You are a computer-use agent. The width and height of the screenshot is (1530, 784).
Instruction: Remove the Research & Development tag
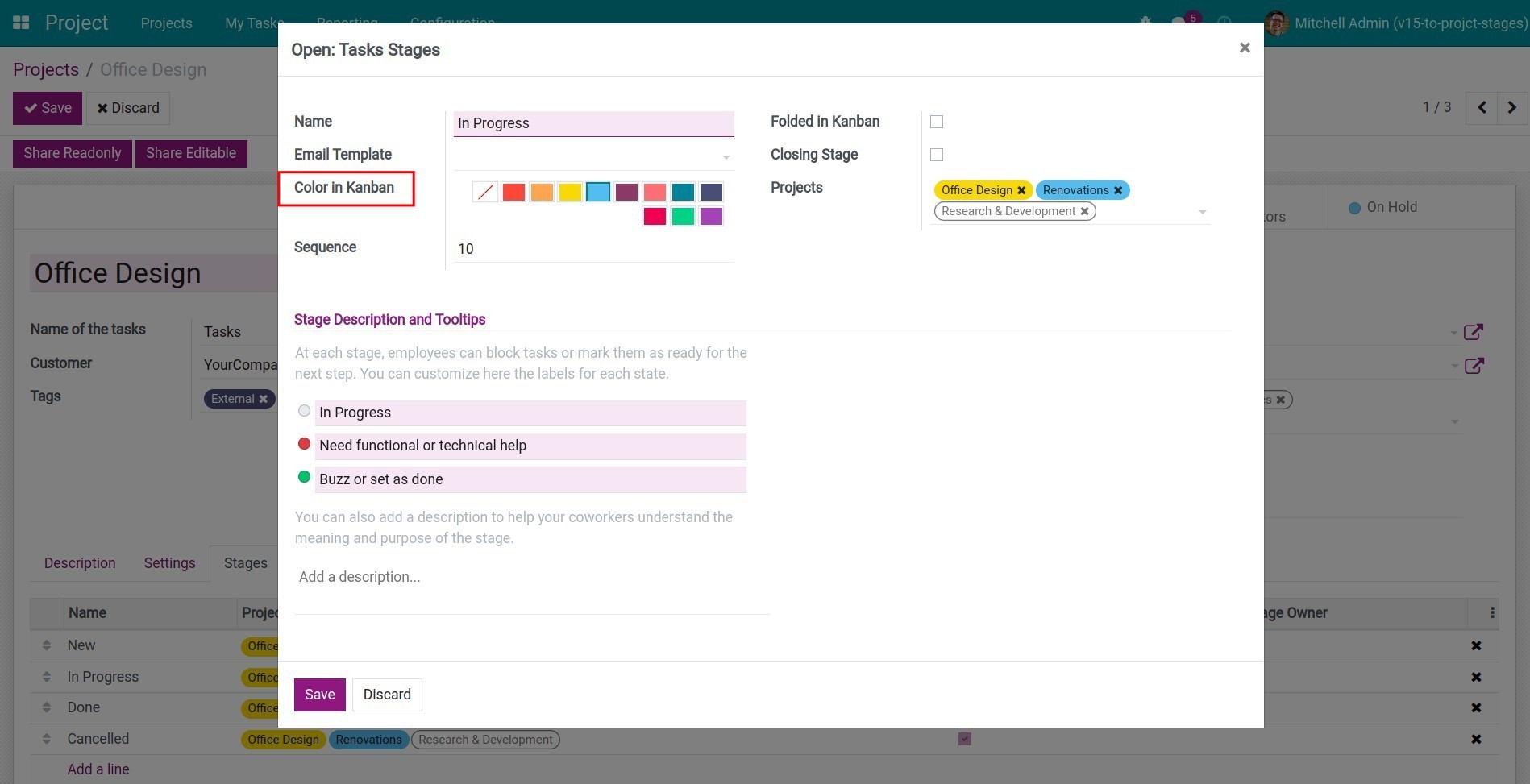point(1085,210)
